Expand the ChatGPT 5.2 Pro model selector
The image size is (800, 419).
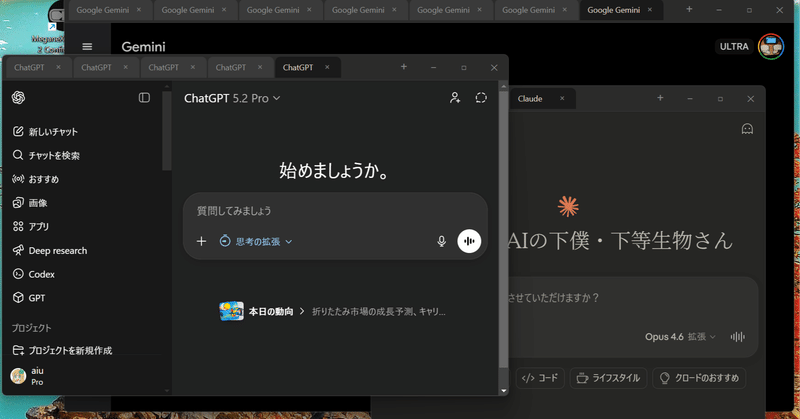[232, 98]
